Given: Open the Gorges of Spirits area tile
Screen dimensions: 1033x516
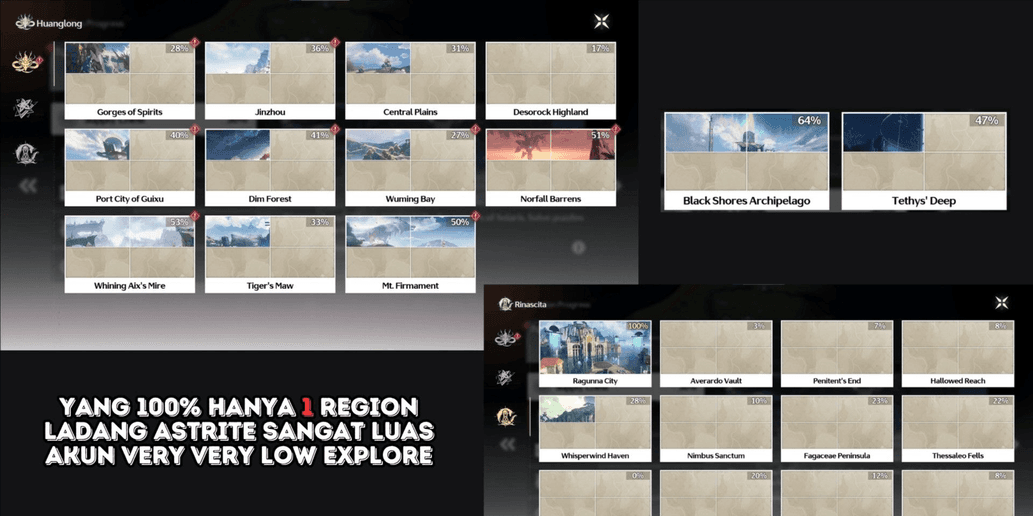Looking at the screenshot, I should 129,80.
